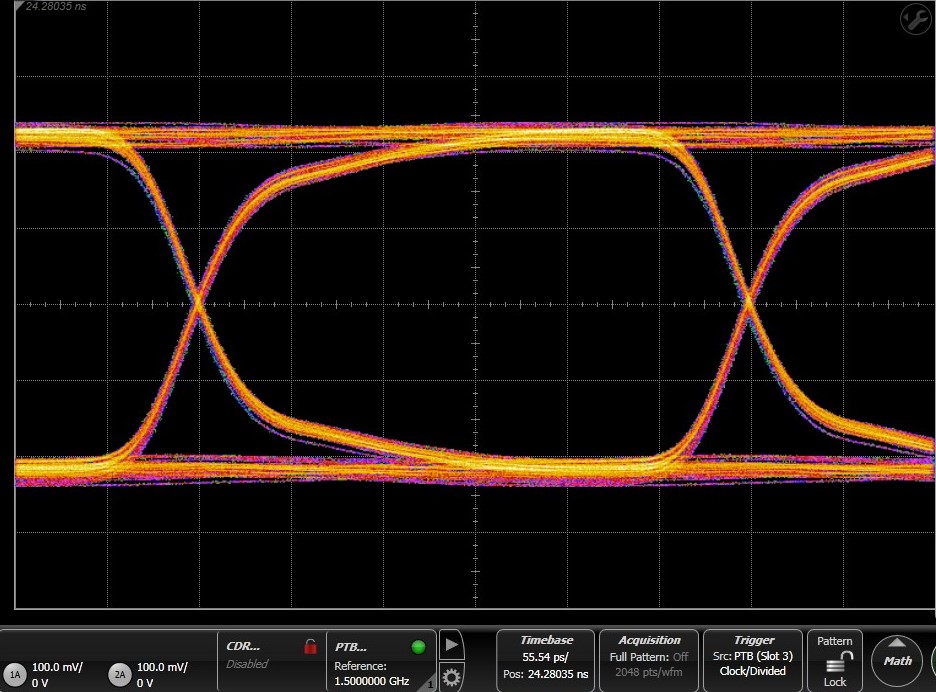Toggle Full Pattern Off in Acquisition
Viewport: 936px width, 692px height.
pos(649,657)
